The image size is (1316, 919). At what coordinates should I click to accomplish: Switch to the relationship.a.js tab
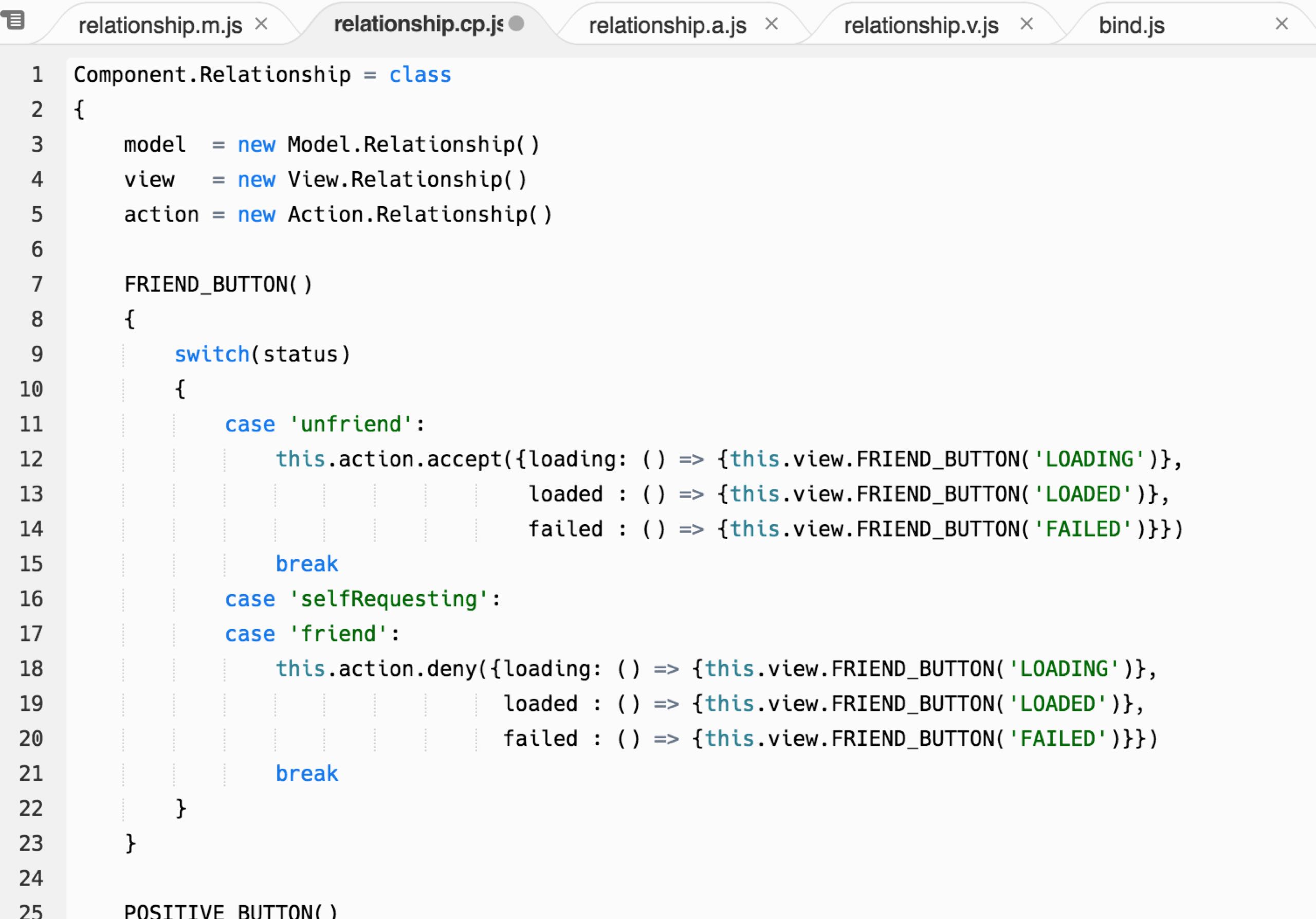tap(667, 25)
